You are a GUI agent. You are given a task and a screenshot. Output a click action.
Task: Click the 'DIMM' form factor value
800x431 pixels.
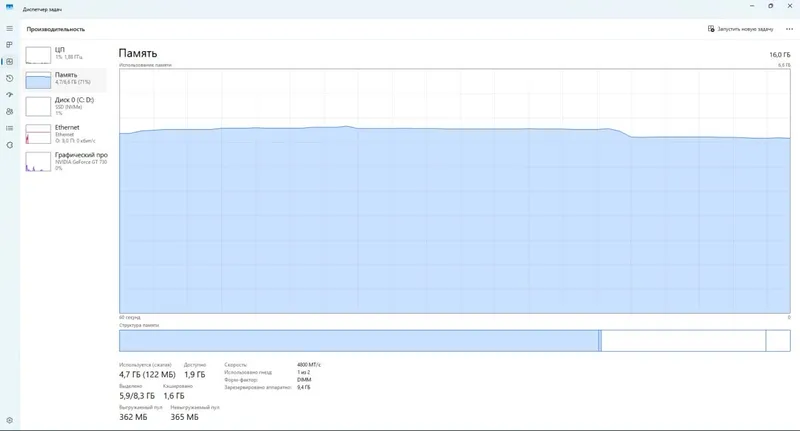coord(304,380)
